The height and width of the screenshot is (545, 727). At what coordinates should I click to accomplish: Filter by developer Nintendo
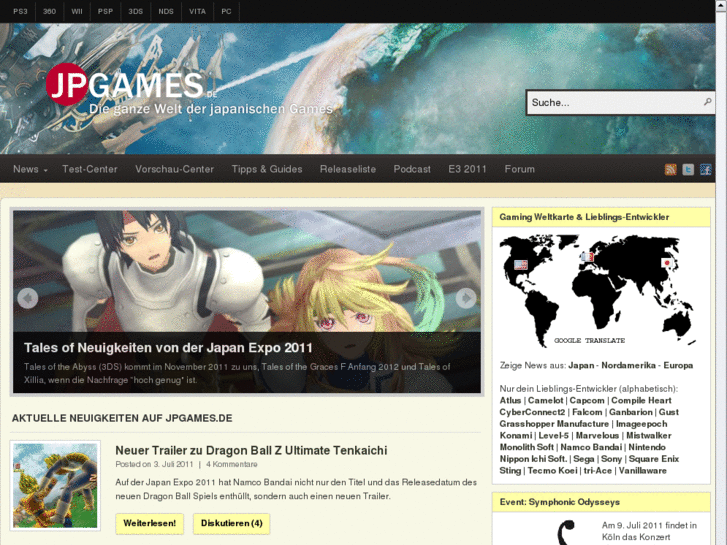point(647,447)
